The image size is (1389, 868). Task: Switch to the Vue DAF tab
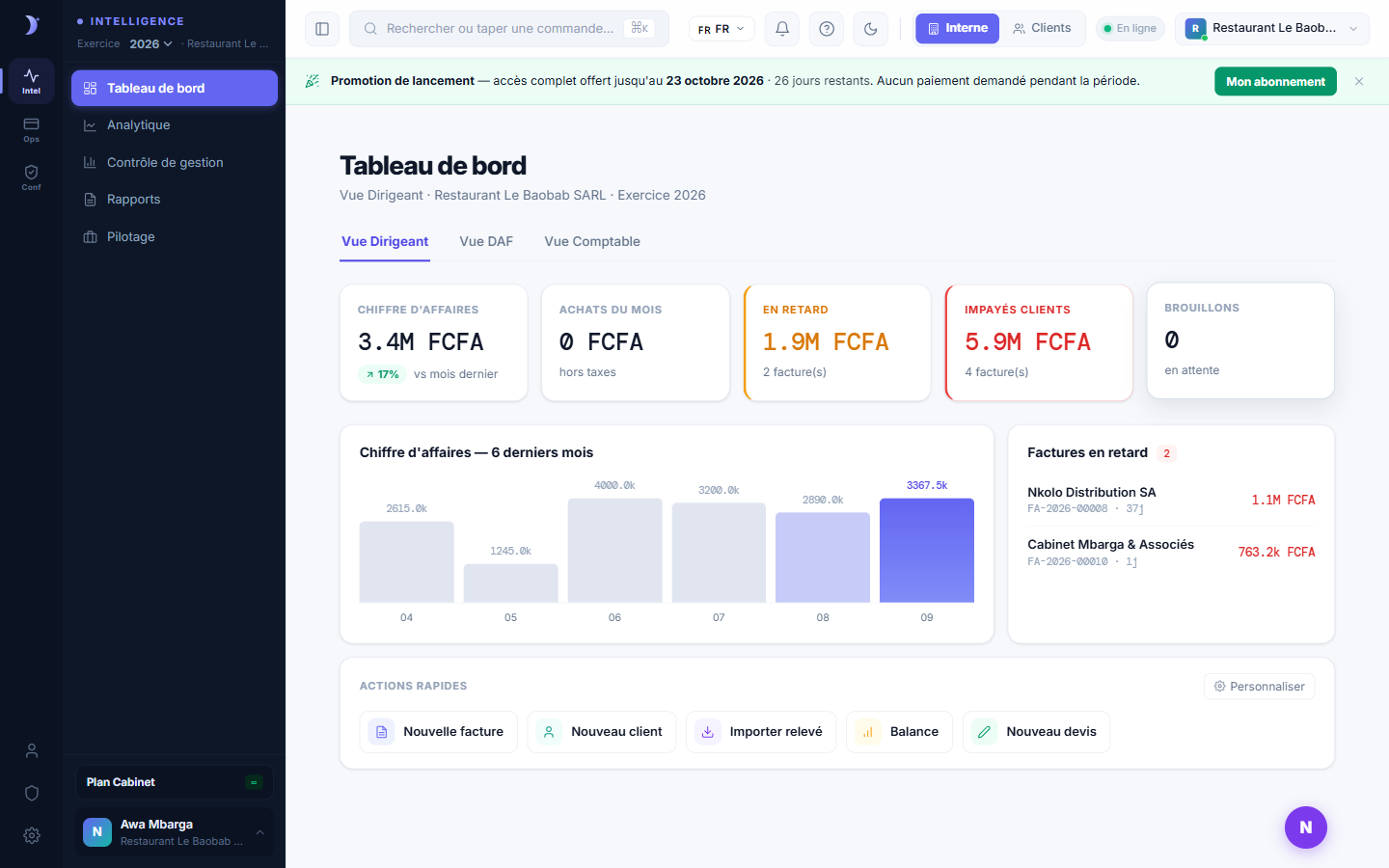pyautogui.click(x=486, y=242)
